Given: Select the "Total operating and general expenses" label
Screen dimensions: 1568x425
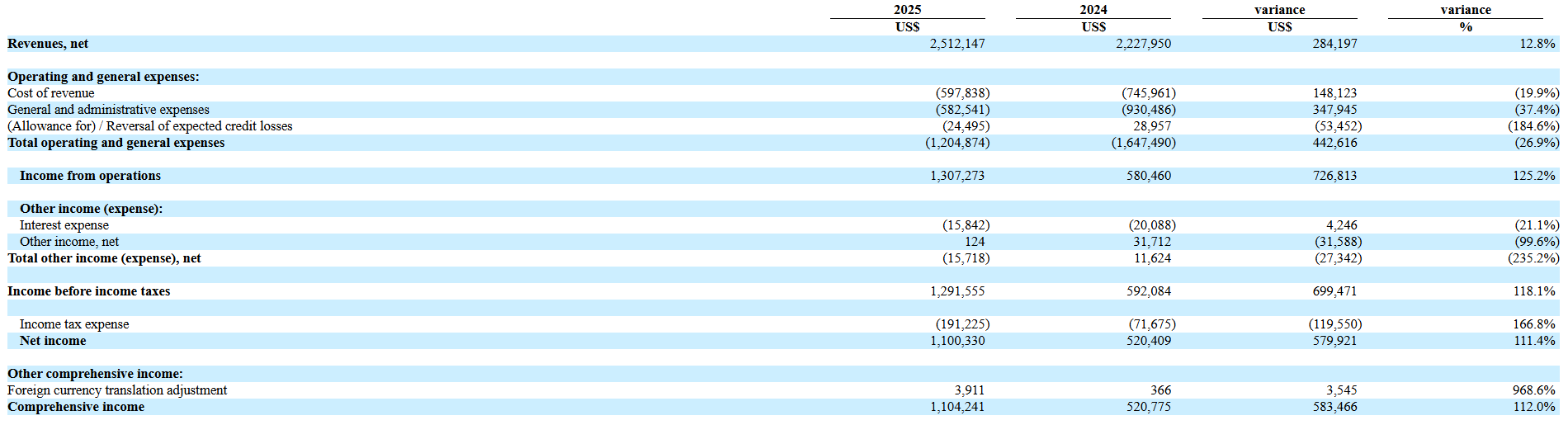Looking at the screenshot, I should pos(116,143).
